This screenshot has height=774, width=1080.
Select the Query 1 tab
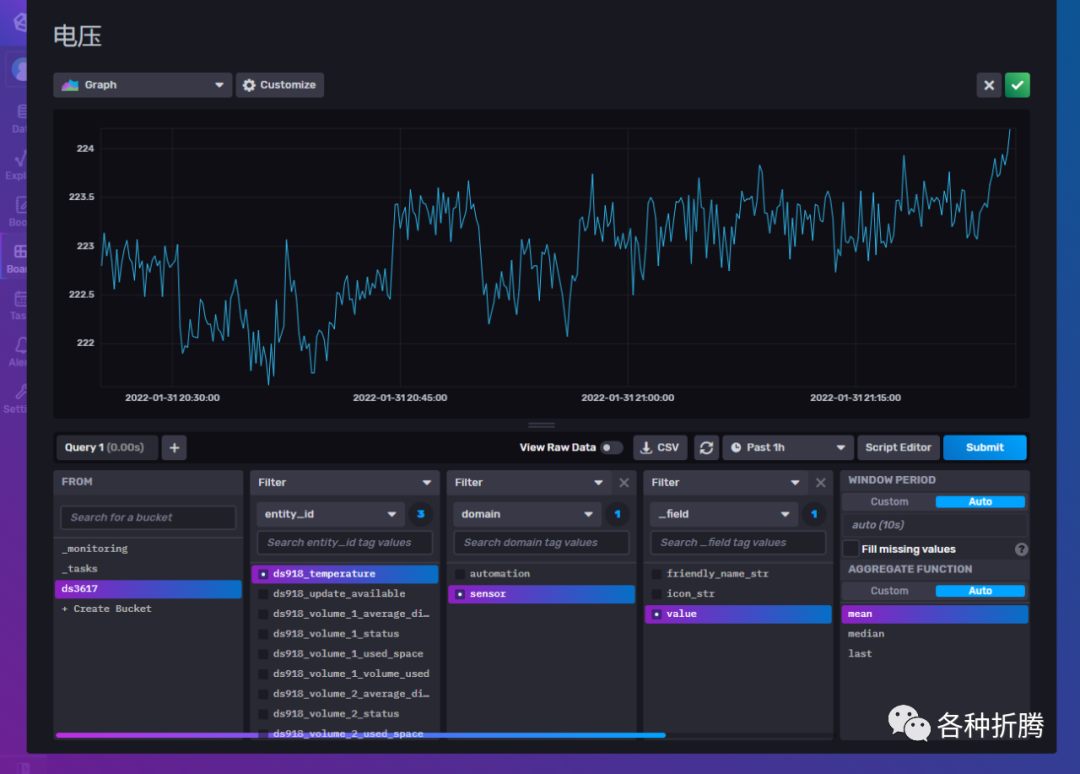[x=107, y=448]
